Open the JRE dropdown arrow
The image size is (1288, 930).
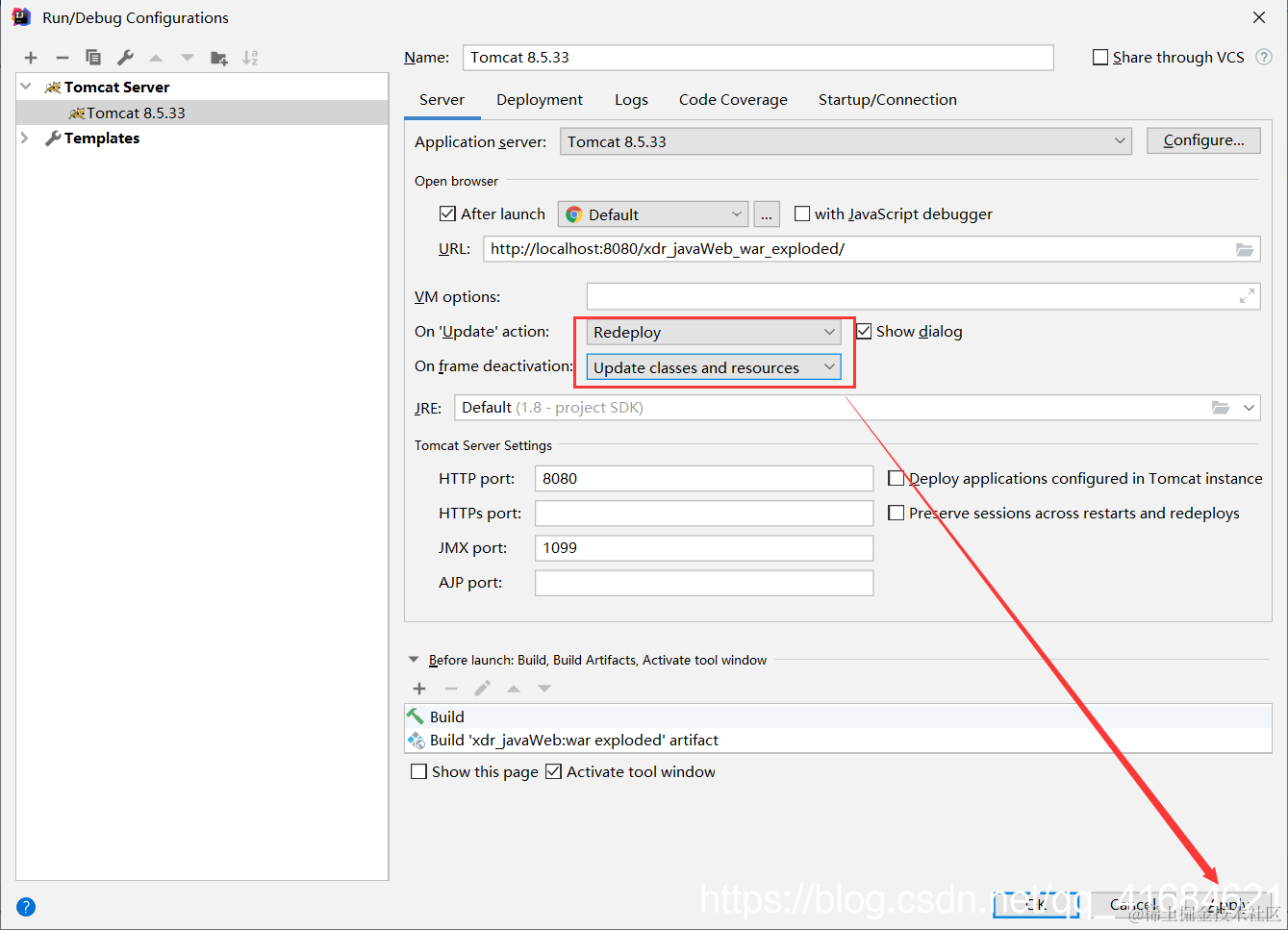1249,408
